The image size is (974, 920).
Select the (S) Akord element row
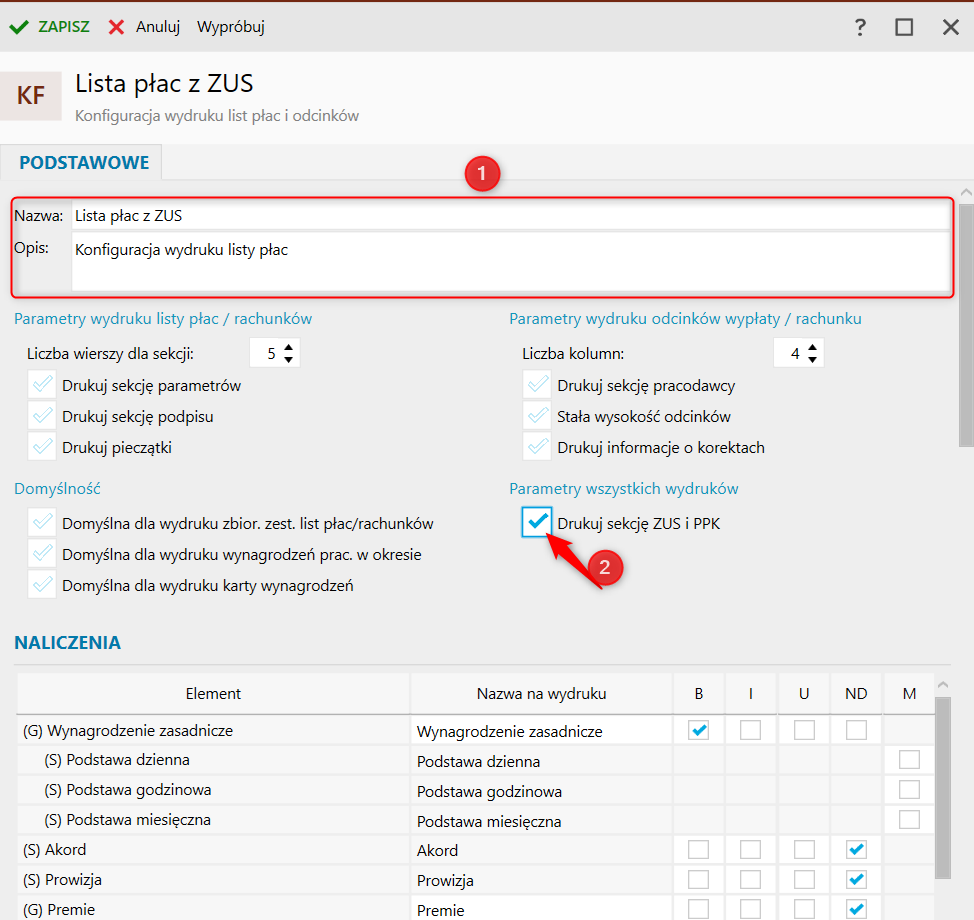pos(213,849)
